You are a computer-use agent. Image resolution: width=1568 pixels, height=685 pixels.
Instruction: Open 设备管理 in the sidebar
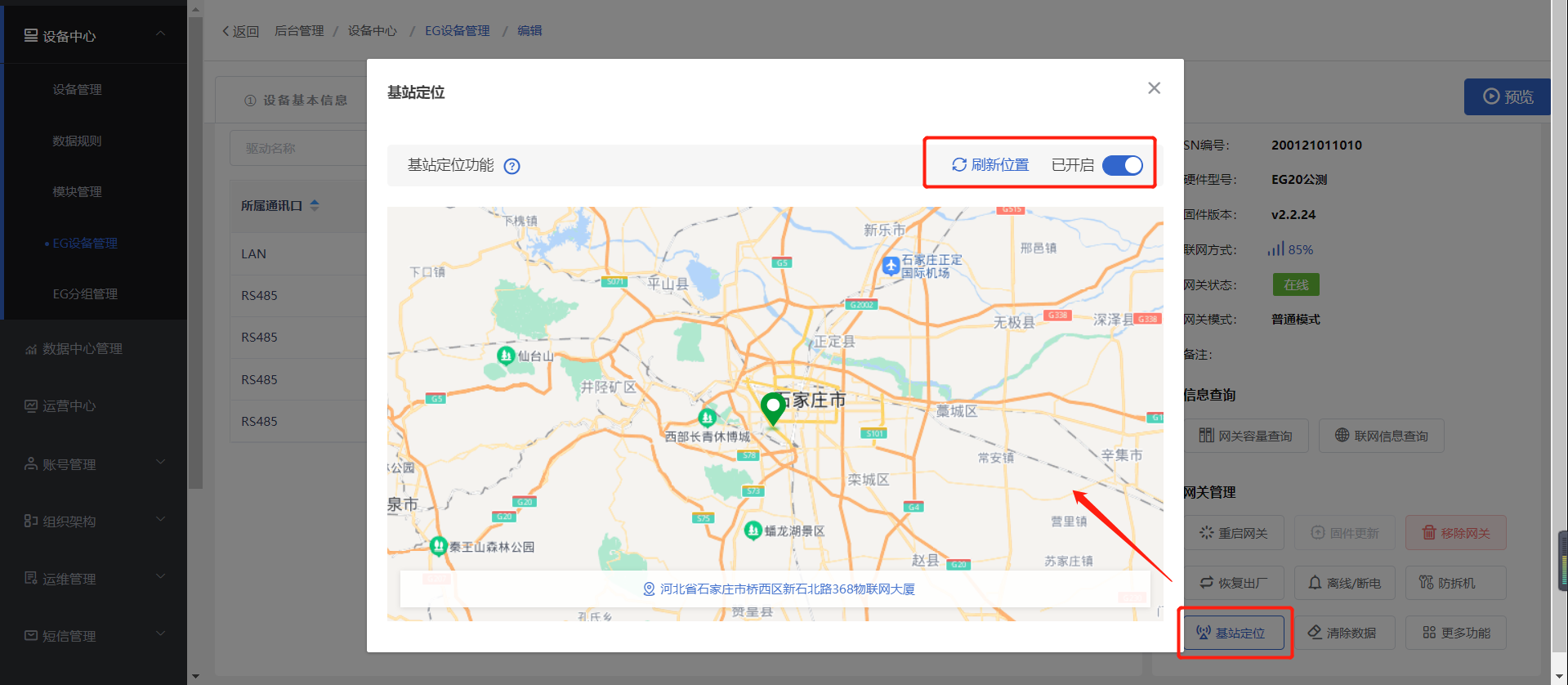click(77, 89)
